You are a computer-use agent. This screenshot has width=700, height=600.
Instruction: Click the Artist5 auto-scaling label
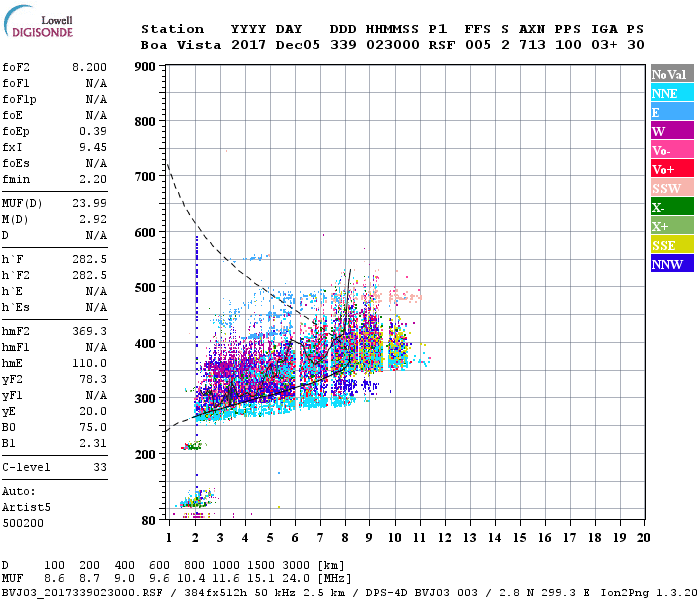point(26,508)
